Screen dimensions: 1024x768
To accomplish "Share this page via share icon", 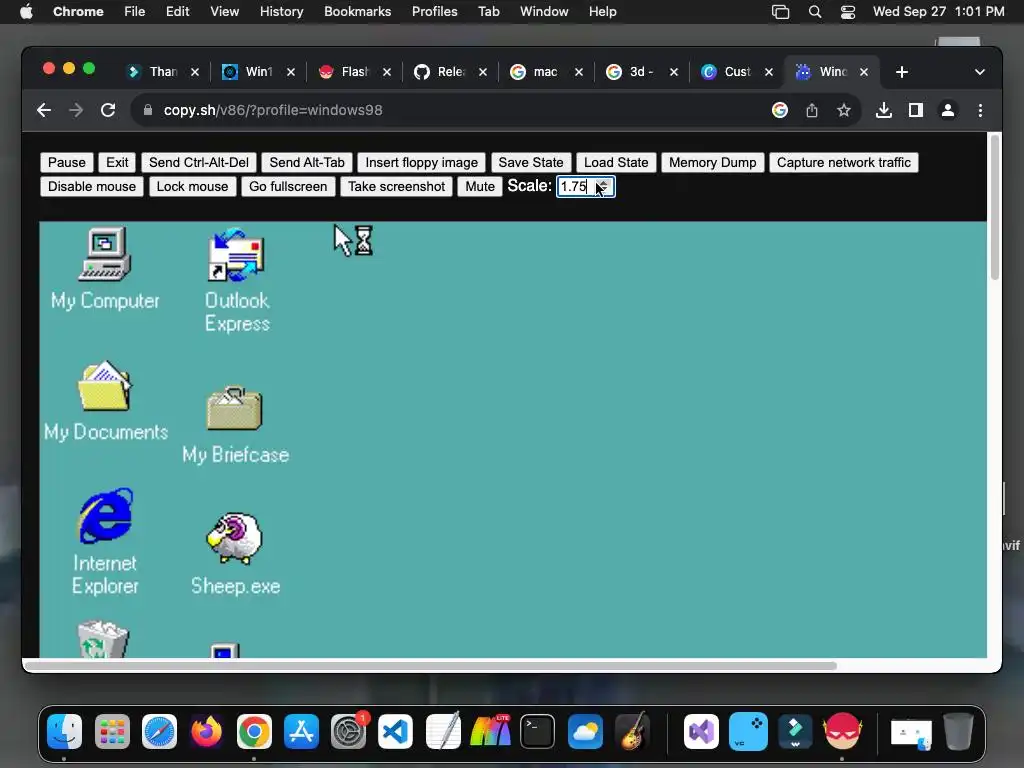I will [x=812, y=110].
